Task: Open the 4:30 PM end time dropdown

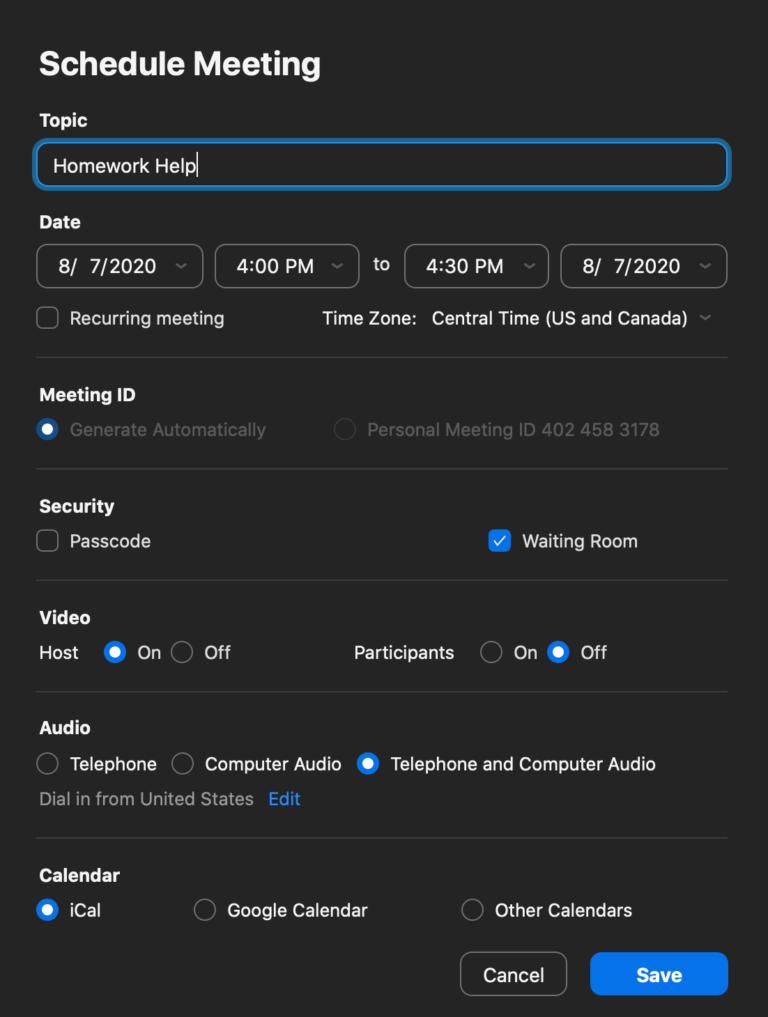Action: pyautogui.click(x=476, y=266)
